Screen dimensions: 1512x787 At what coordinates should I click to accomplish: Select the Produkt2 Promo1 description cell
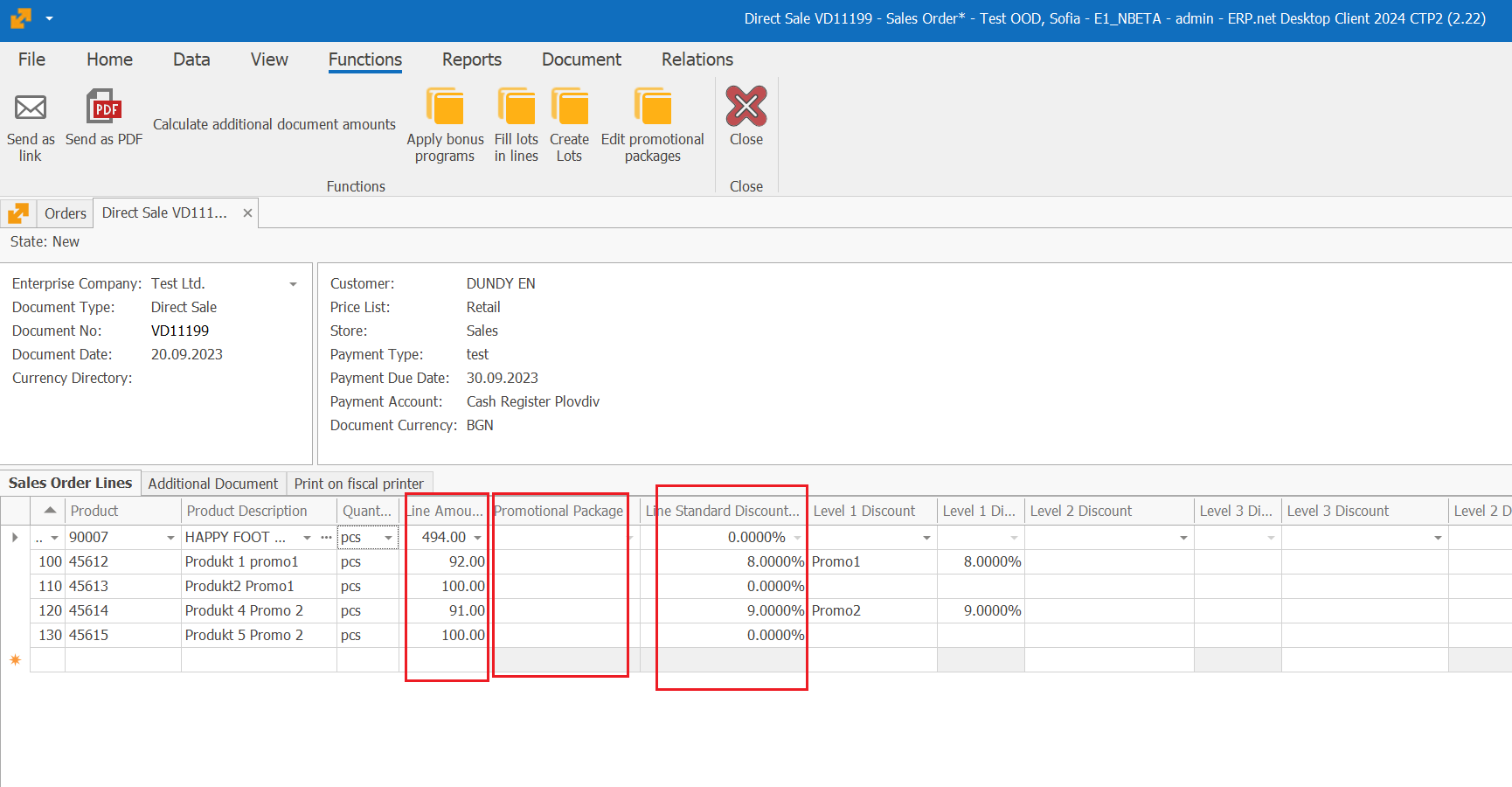point(260,586)
